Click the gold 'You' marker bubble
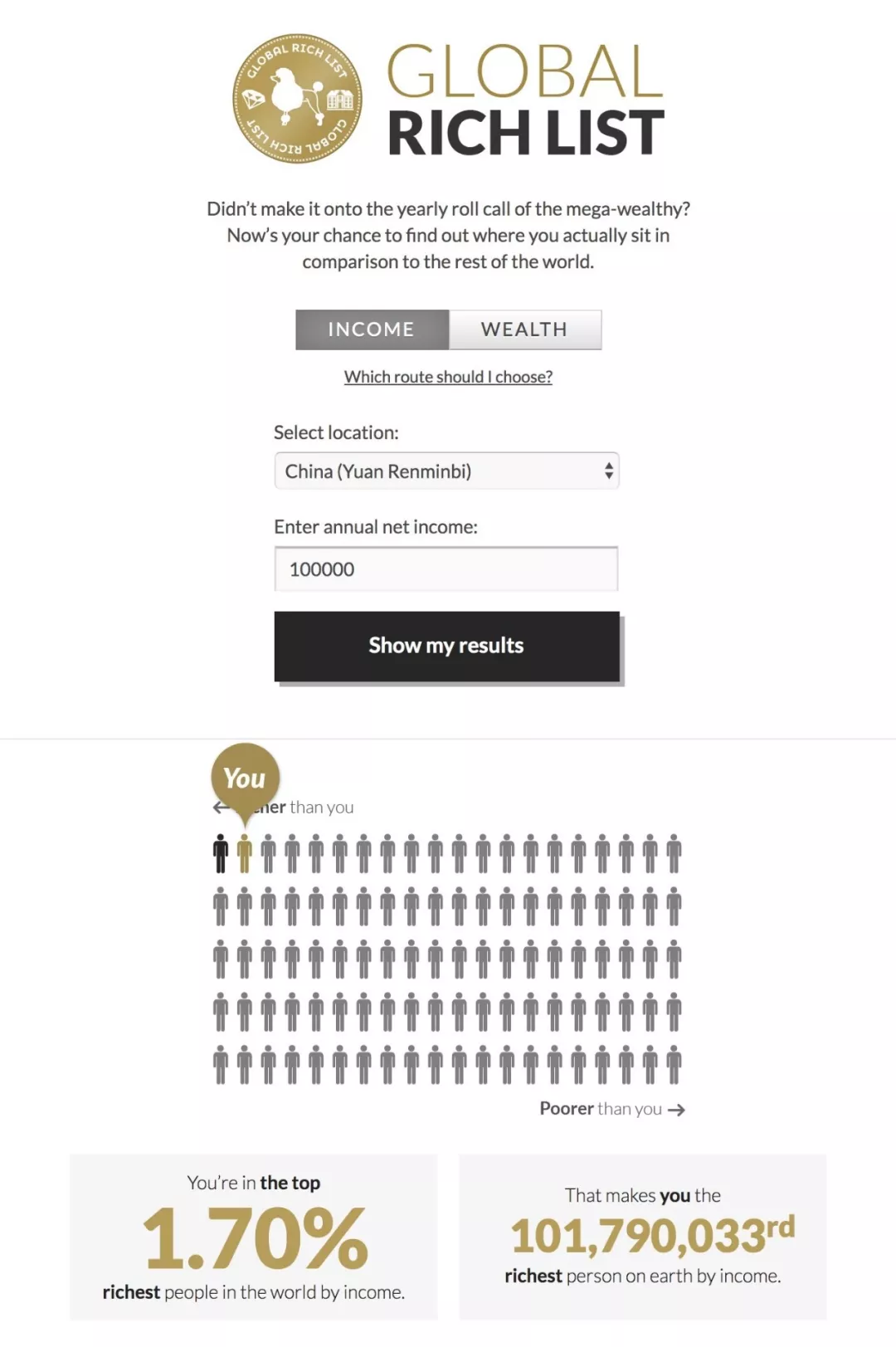 click(x=245, y=777)
